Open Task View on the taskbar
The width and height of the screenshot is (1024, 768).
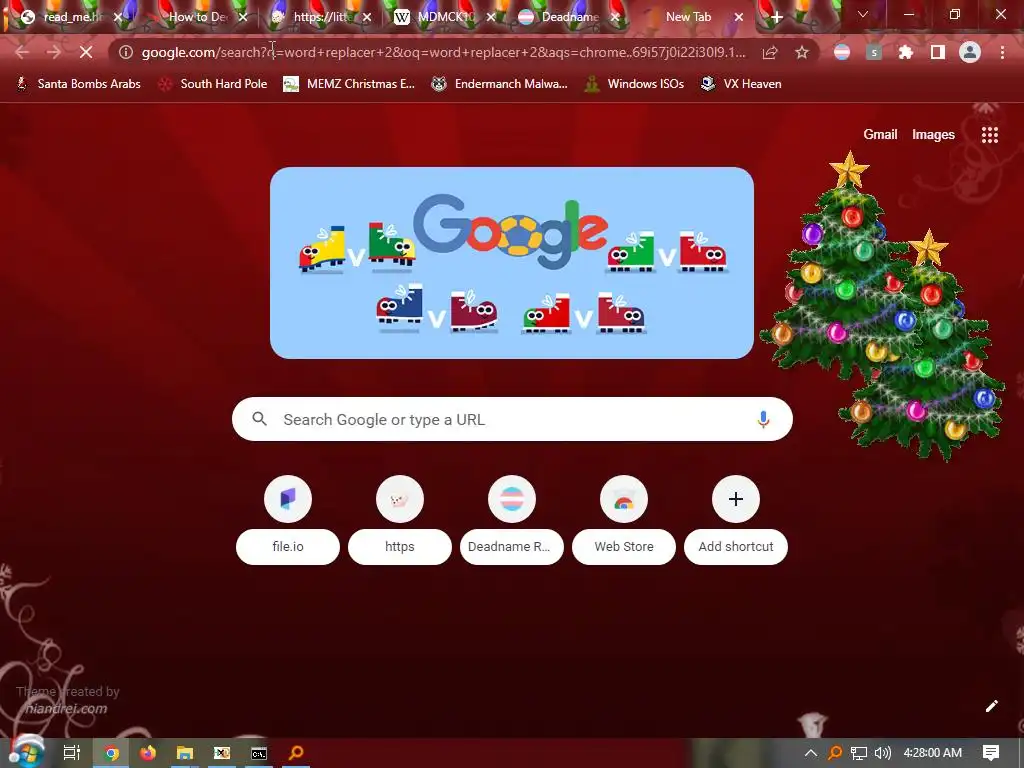tap(72, 753)
